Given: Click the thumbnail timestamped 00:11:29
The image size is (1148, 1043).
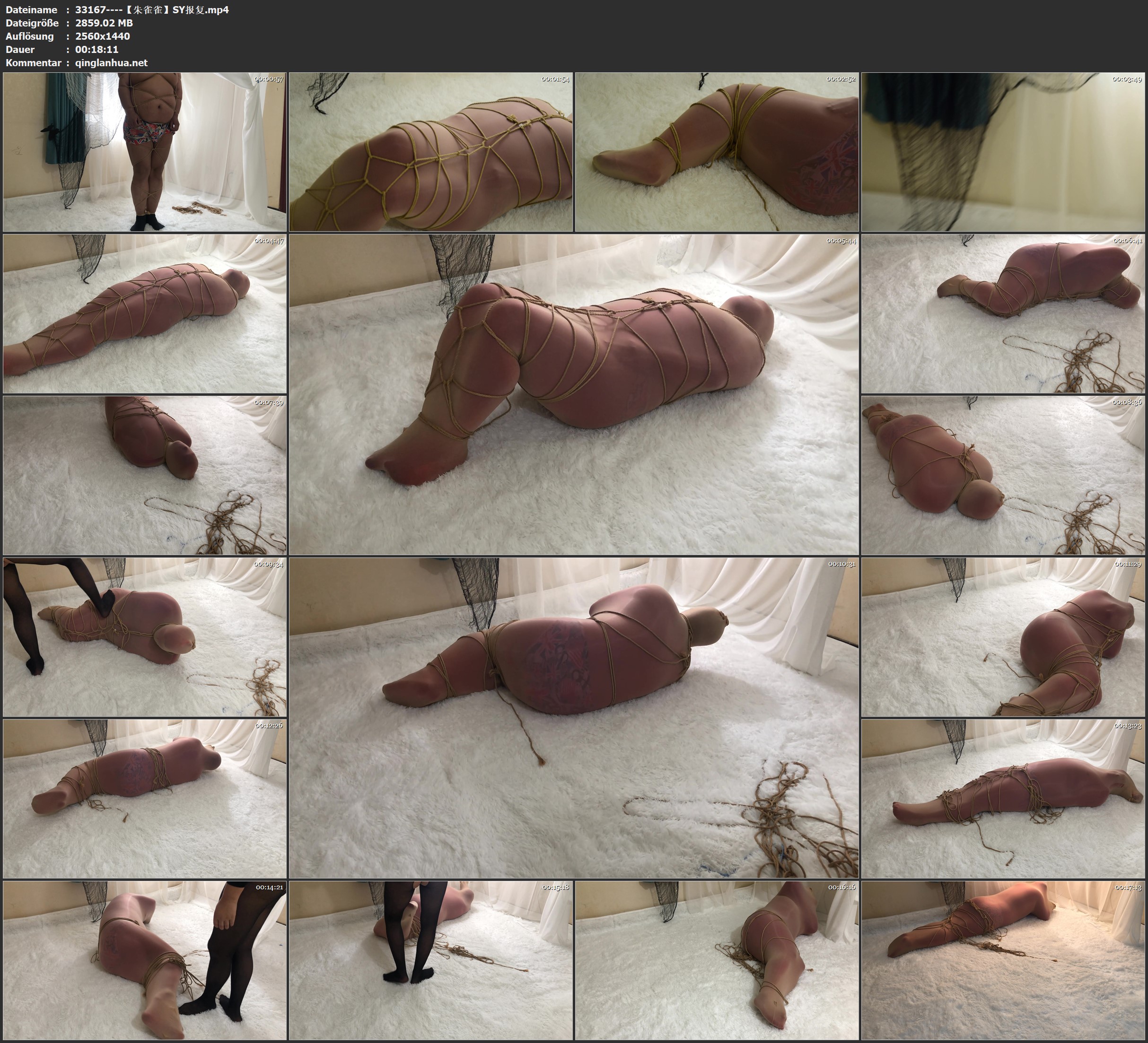Looking at the screenshot, I should point(1003,637).
